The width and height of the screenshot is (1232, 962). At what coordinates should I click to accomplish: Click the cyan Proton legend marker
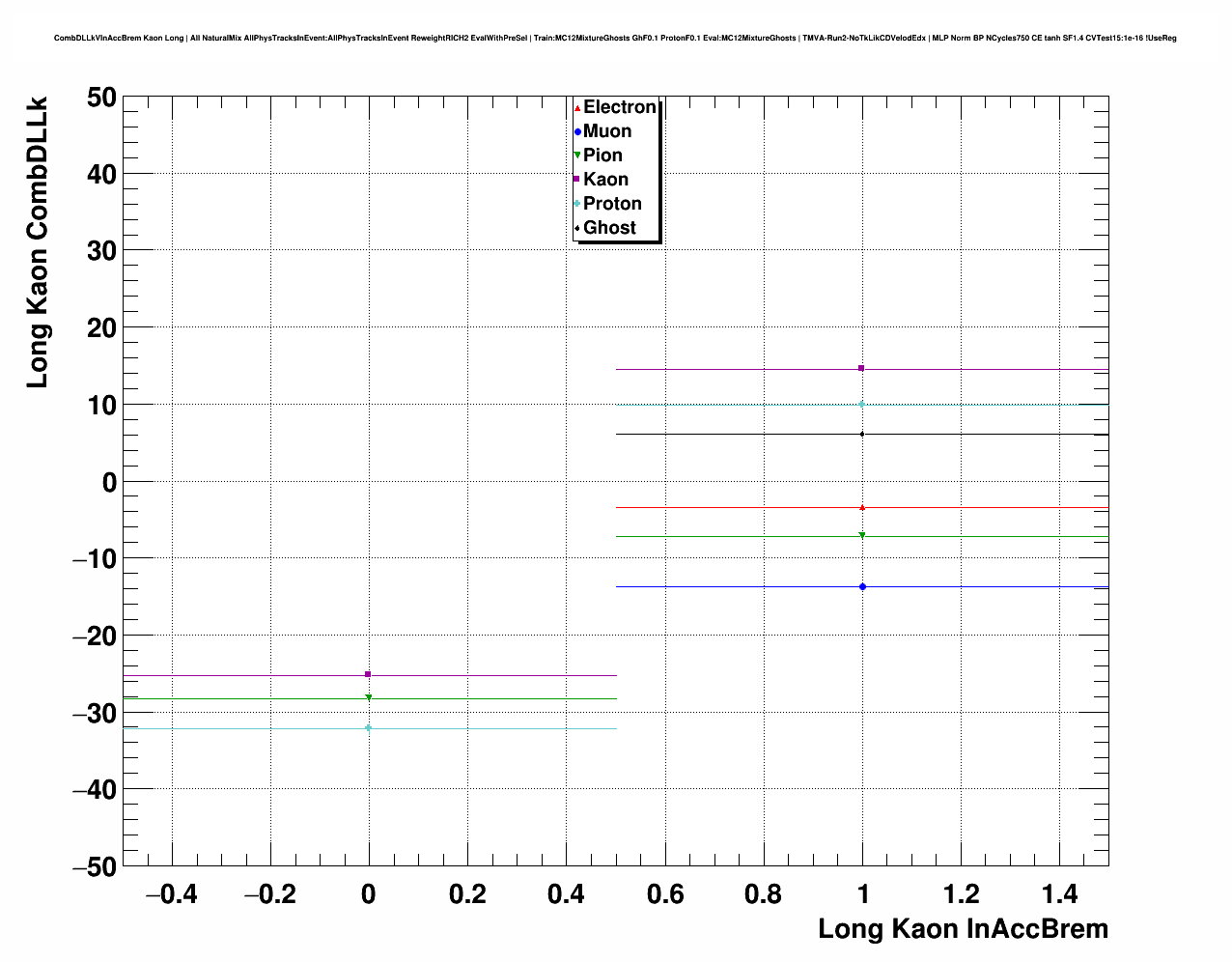pos(577,204)
